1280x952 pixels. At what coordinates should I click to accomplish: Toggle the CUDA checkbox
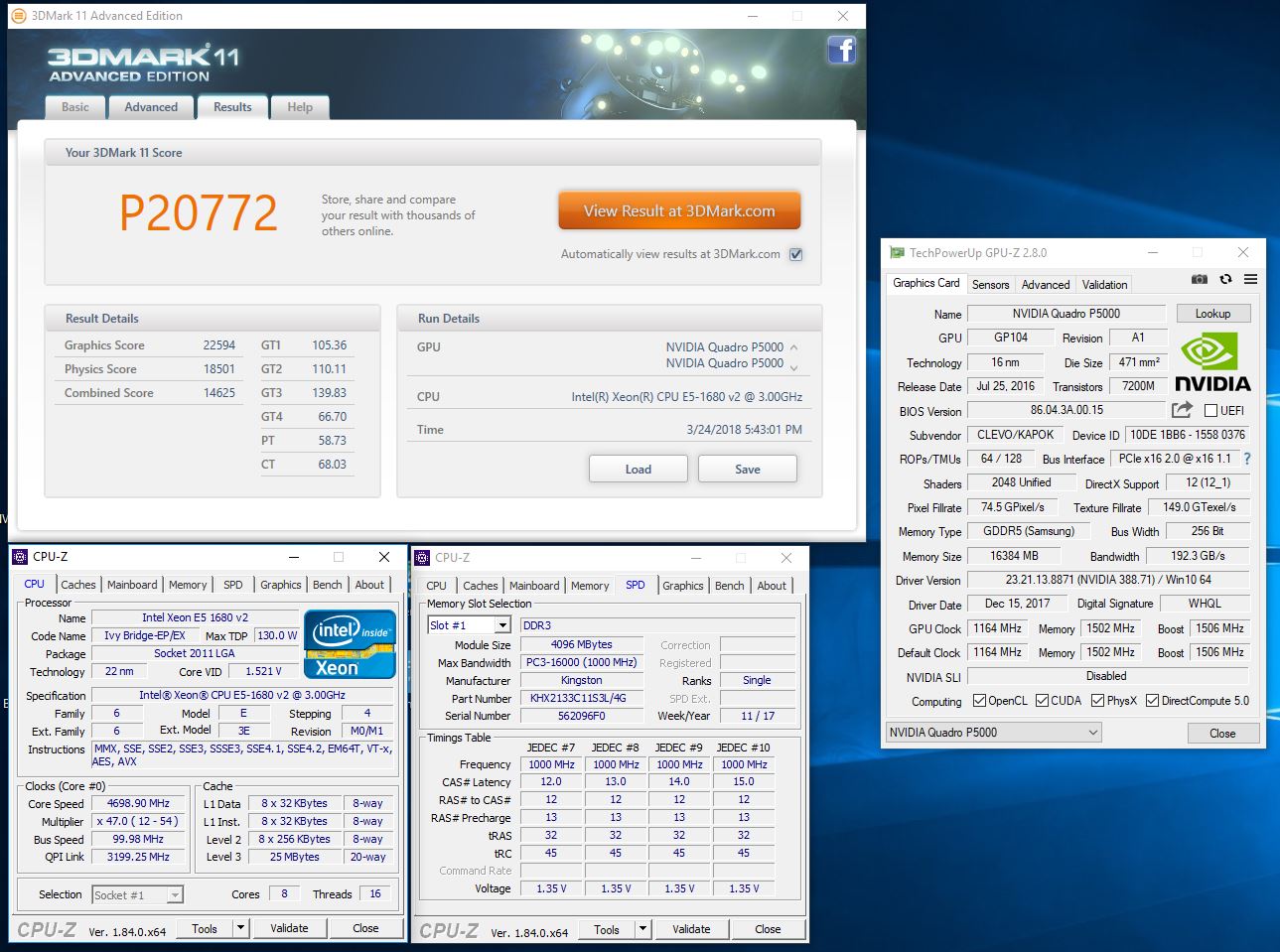1042,701
